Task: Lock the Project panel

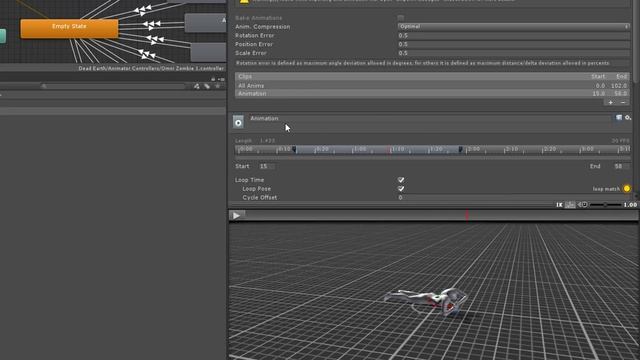Action: (x=213, y=79)
